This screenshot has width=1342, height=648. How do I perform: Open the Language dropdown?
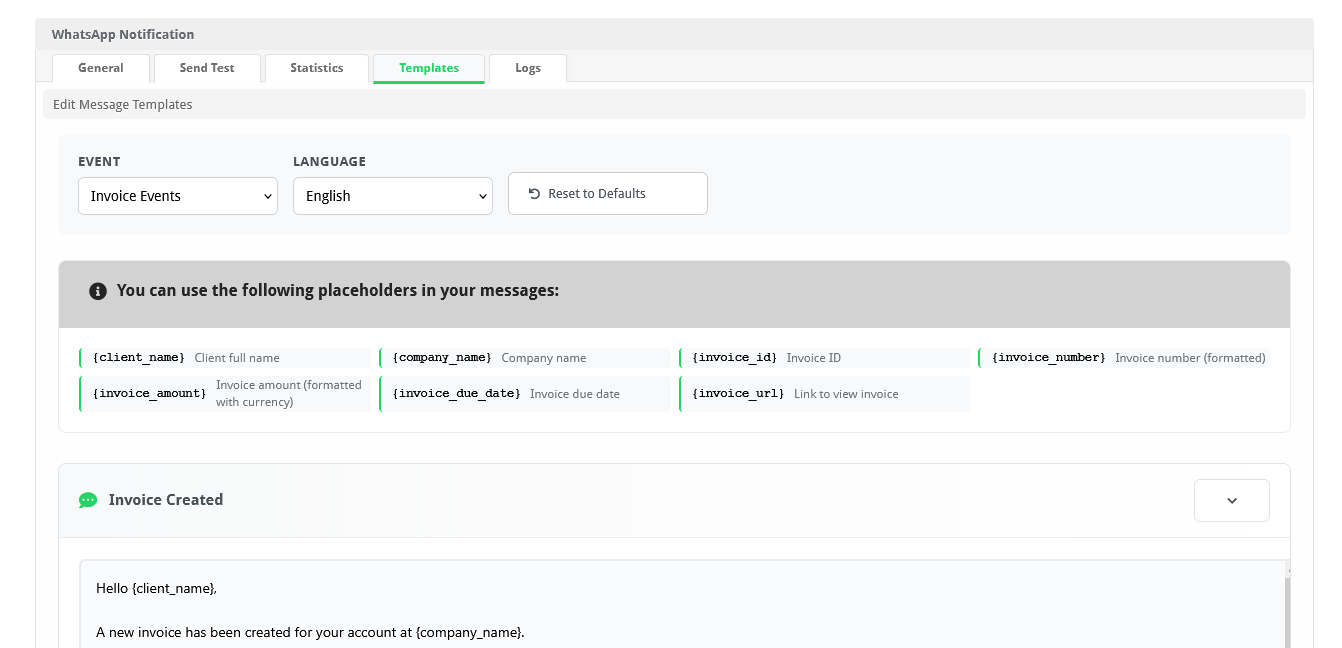point(392,196)
